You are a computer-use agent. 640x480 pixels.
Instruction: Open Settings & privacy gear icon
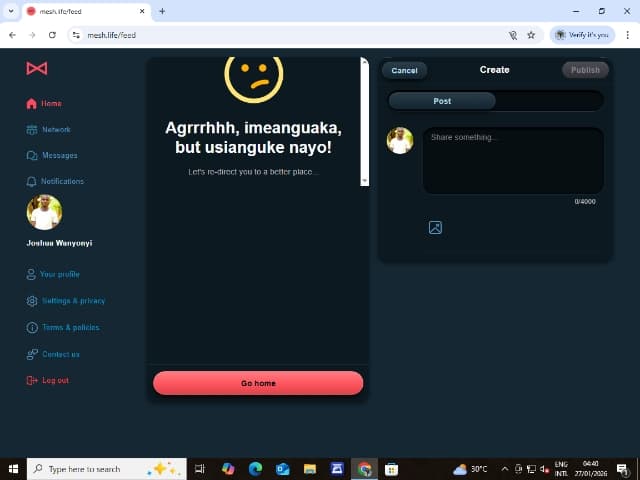pos(32,301)
